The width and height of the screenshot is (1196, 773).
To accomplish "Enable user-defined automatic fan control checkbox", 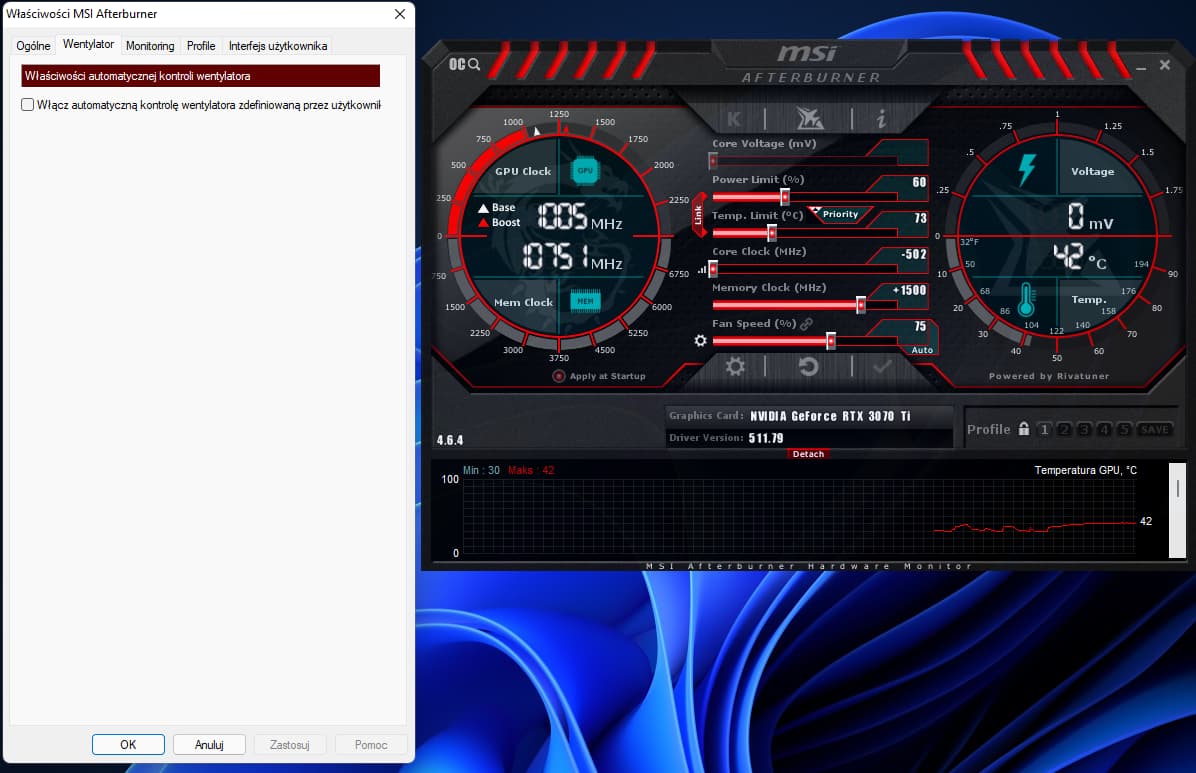I will click(x=28, y=105).
